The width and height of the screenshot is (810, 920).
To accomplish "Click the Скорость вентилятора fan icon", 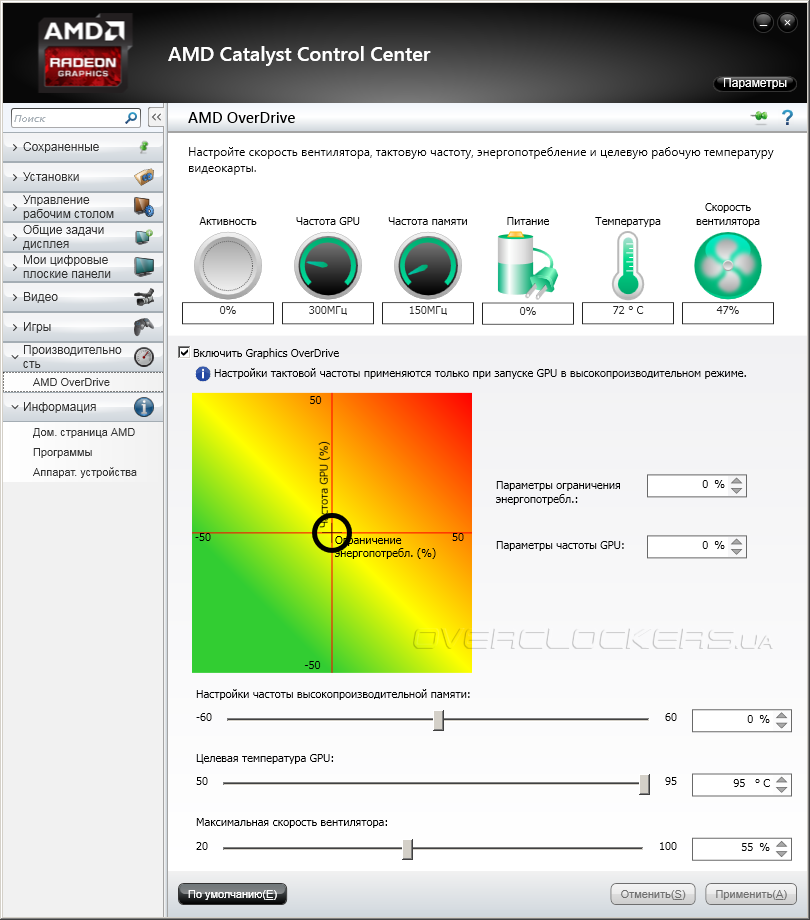I will [x=728, y=266].
